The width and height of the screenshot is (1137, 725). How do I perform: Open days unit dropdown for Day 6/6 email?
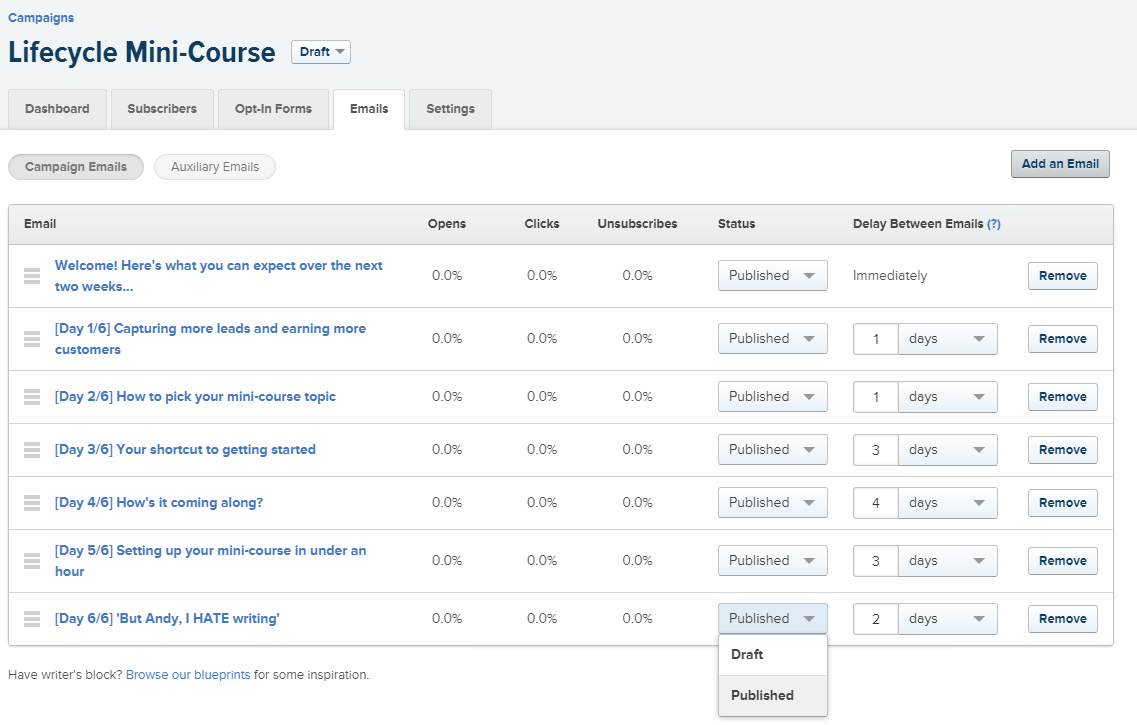(x=948, y=618)
